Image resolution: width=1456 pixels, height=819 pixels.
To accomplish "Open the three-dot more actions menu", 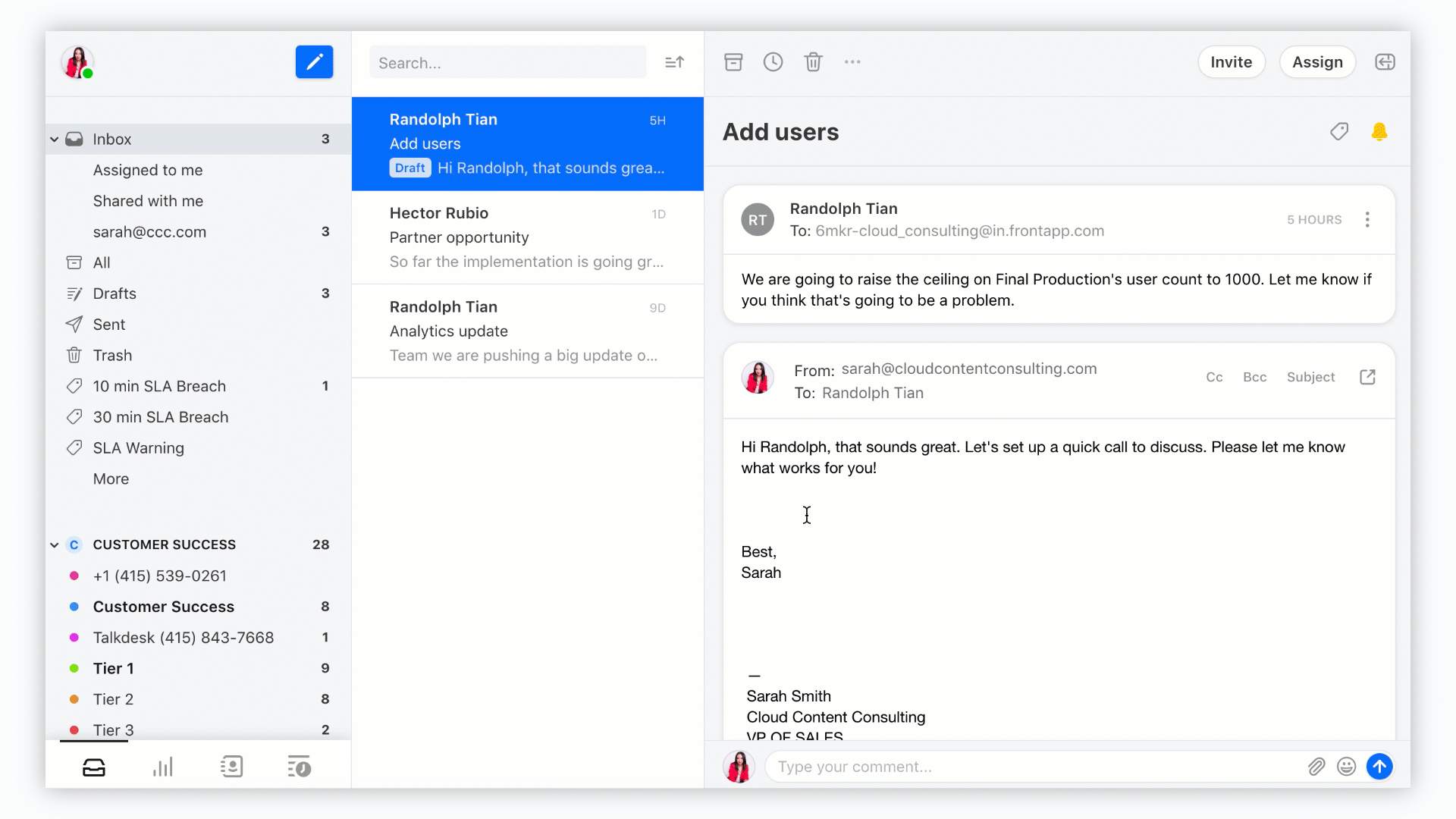I will tap(852, 62).
